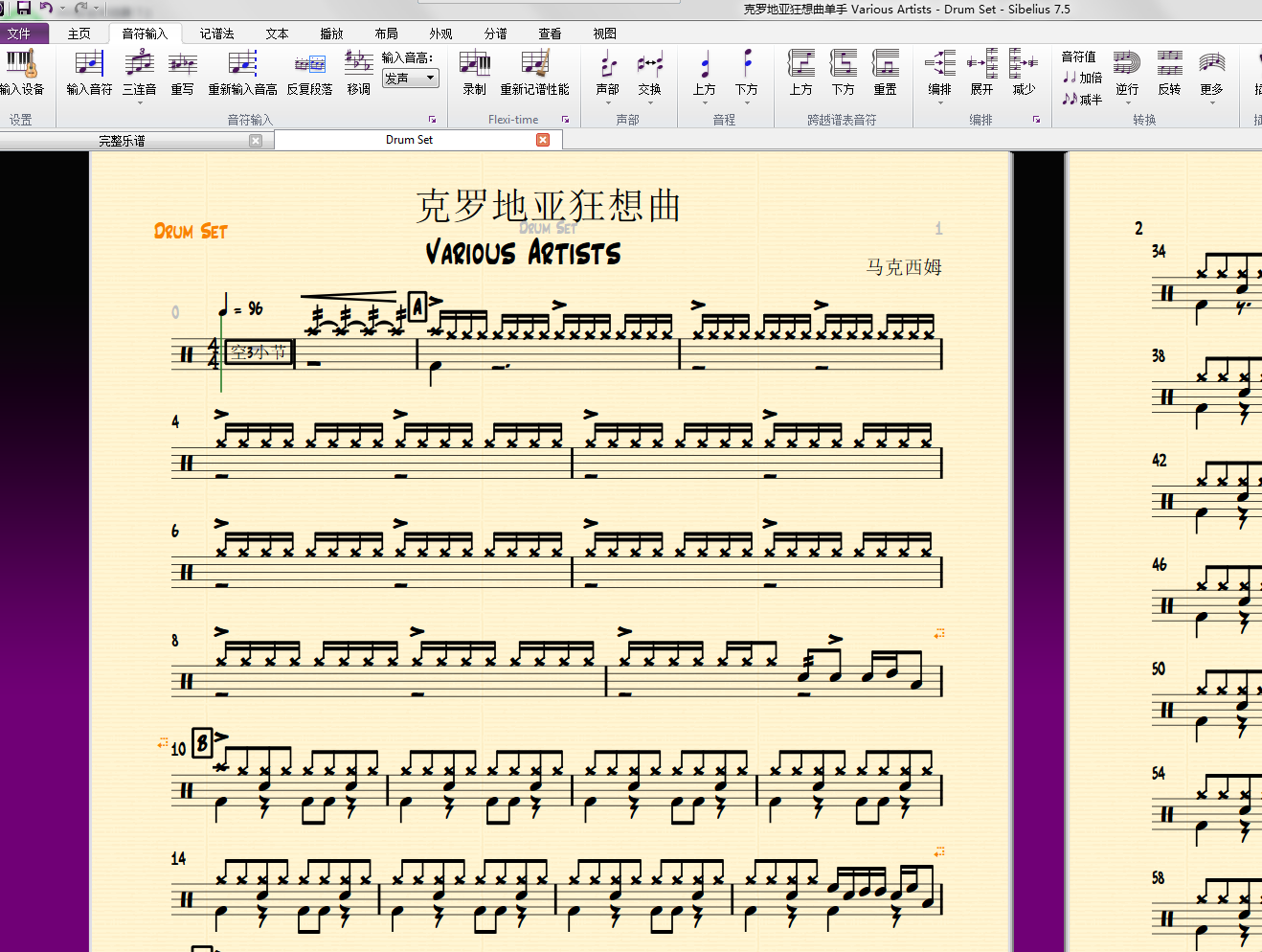Expand the 更多 transformations dropdown
1262x952 pixels.
pyautogui.click(x=1211, y=102)
